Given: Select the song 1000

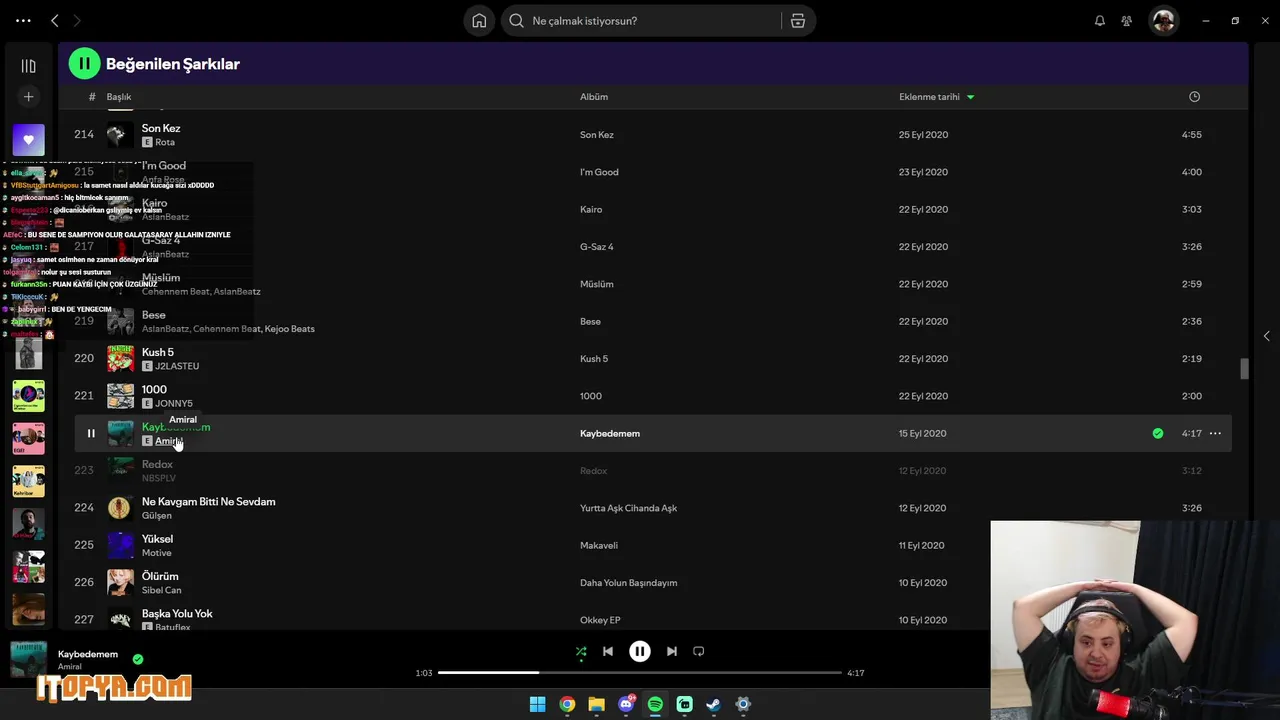Looking at the screenshot, I should tap(154, 390).
